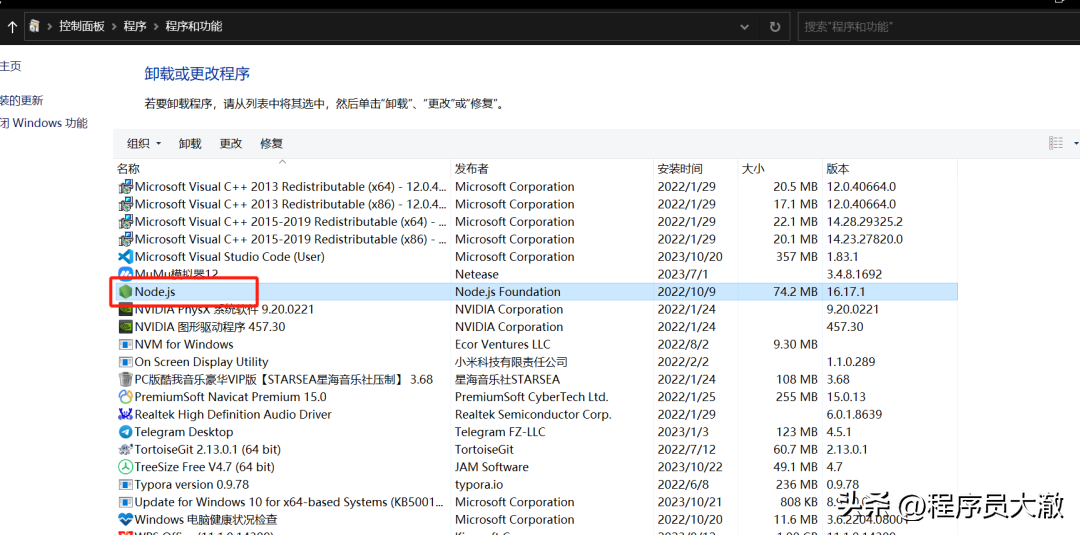The image size is (1080, 535).
Task: Select Microsoft Visual Studio Code (User) entry
Action: (x=229, y=257)
